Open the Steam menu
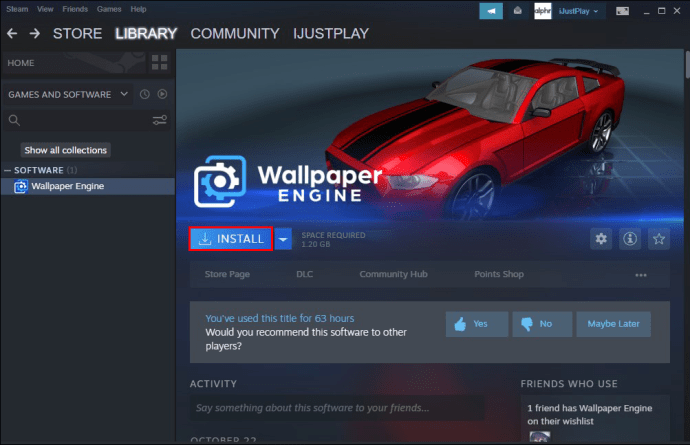 click(17, 9)
